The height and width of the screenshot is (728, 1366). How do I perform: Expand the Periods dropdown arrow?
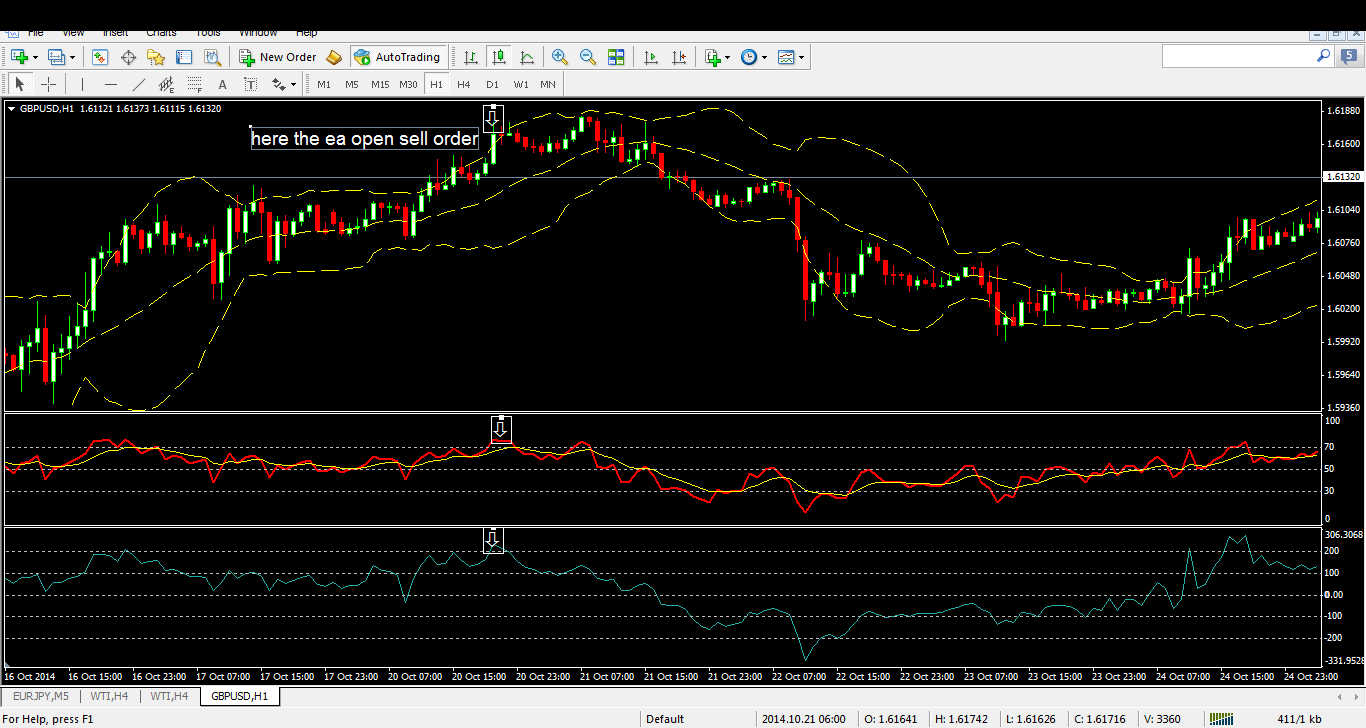[x=765, y=57]
